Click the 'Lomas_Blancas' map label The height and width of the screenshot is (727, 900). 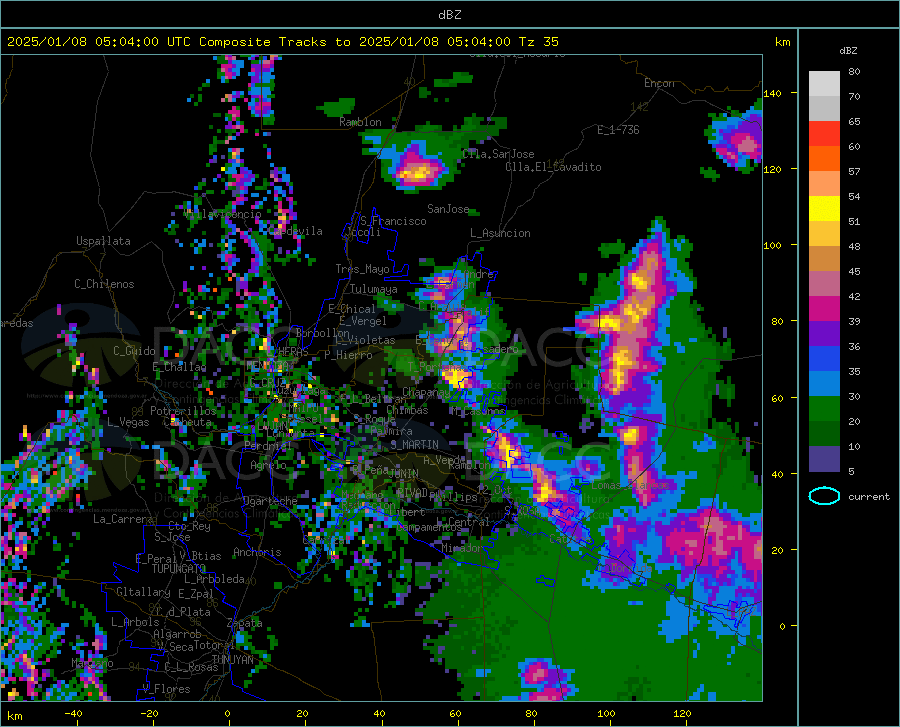click(x=630, y=485)
